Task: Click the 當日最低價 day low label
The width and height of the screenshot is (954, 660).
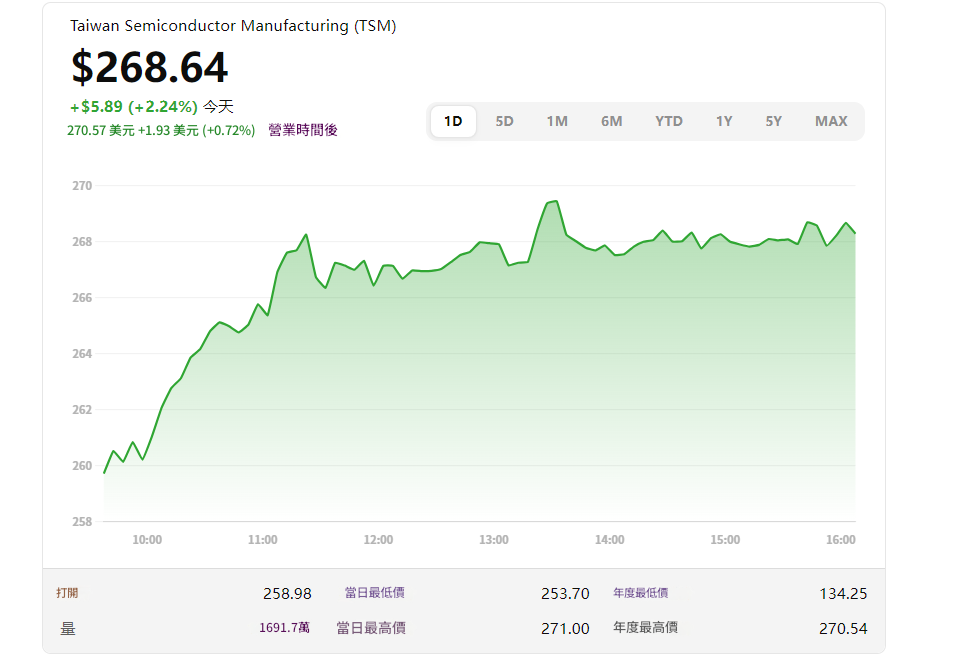Action: coord(375,593)
